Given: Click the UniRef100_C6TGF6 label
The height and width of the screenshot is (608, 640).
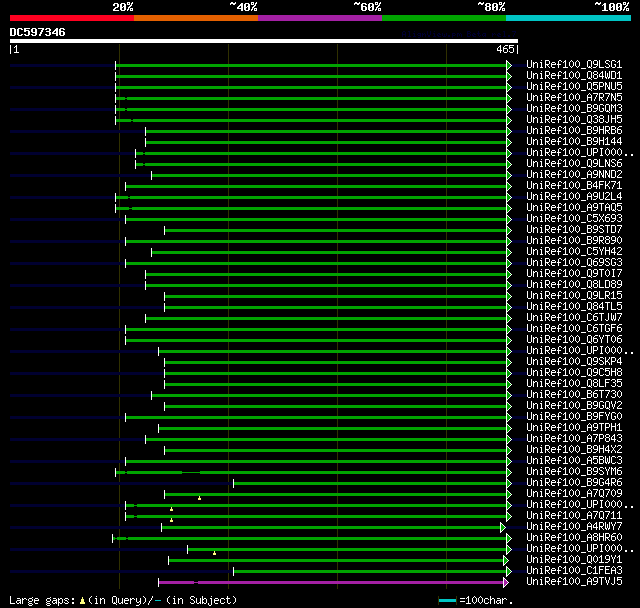Looking at the screenshot, I should 574,329.
